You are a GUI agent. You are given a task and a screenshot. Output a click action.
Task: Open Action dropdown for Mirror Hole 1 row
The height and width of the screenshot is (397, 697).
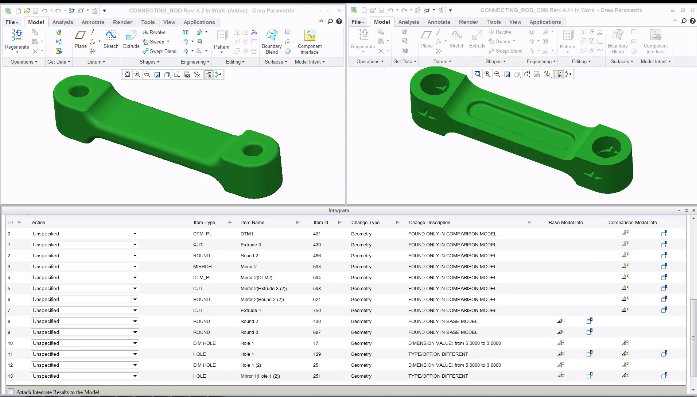(x=135, y=376)
